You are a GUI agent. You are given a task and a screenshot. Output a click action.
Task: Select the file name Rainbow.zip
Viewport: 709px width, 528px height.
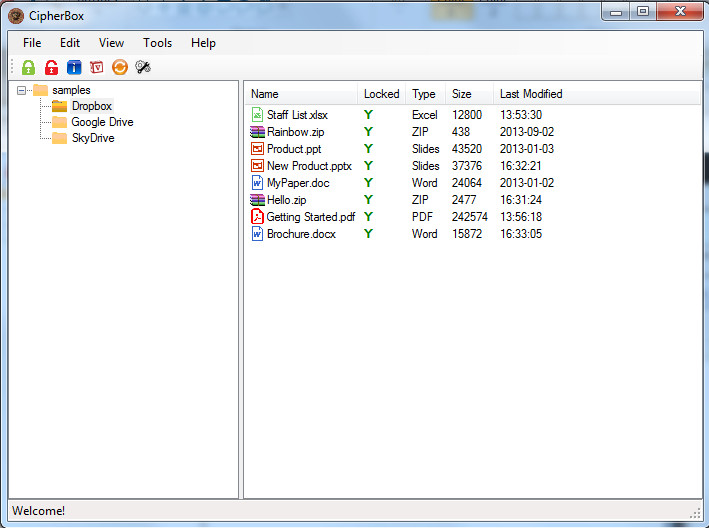point(296,132)
